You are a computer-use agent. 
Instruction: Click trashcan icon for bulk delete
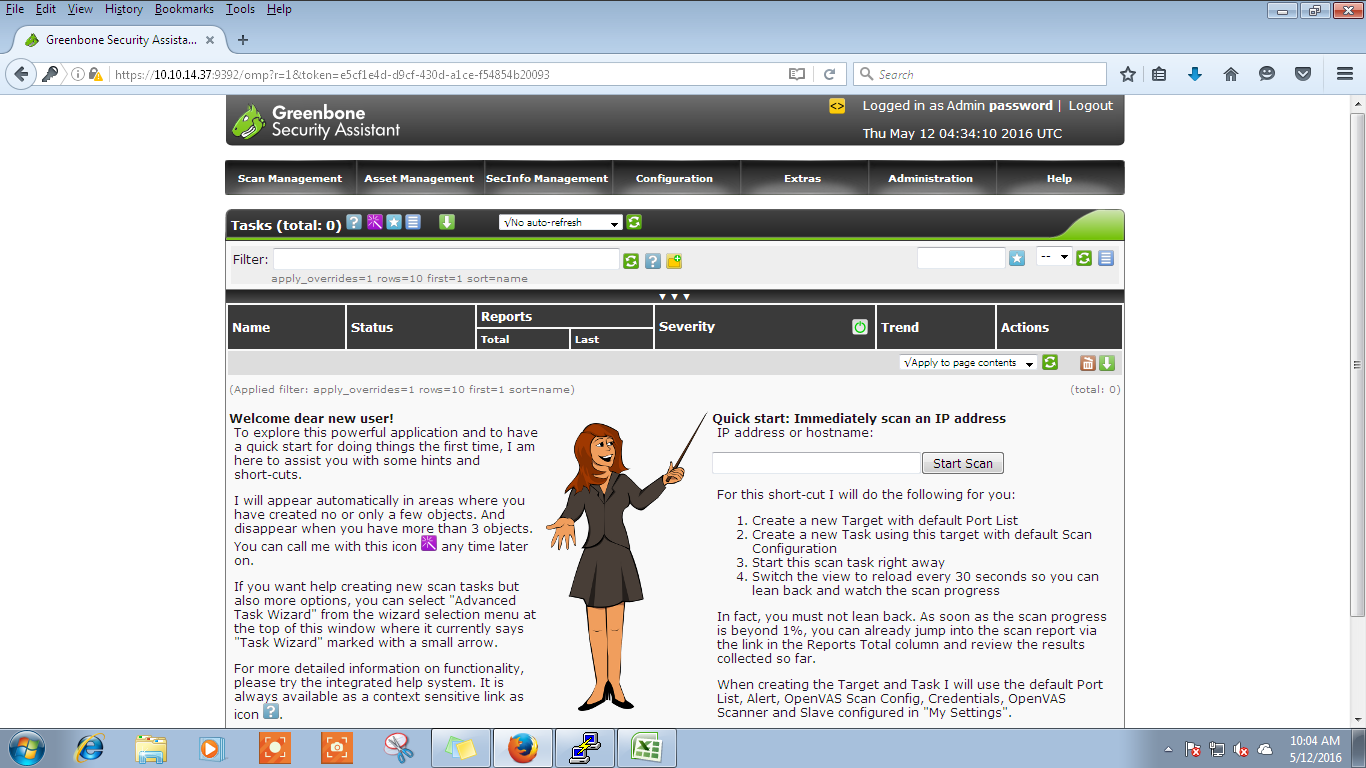point(1088,363)
